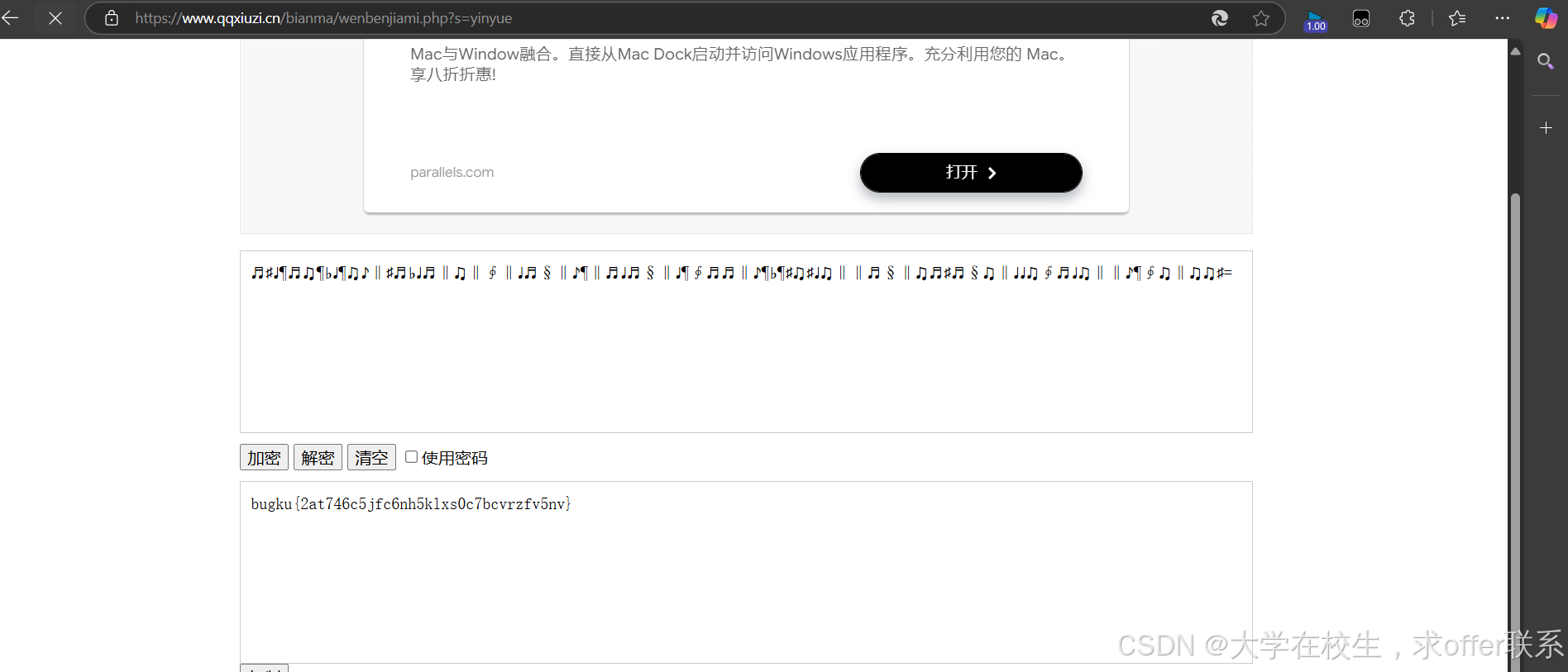Open browser Settings and more menu
The image size is (1568, 672).
(x=1503, y=18)
